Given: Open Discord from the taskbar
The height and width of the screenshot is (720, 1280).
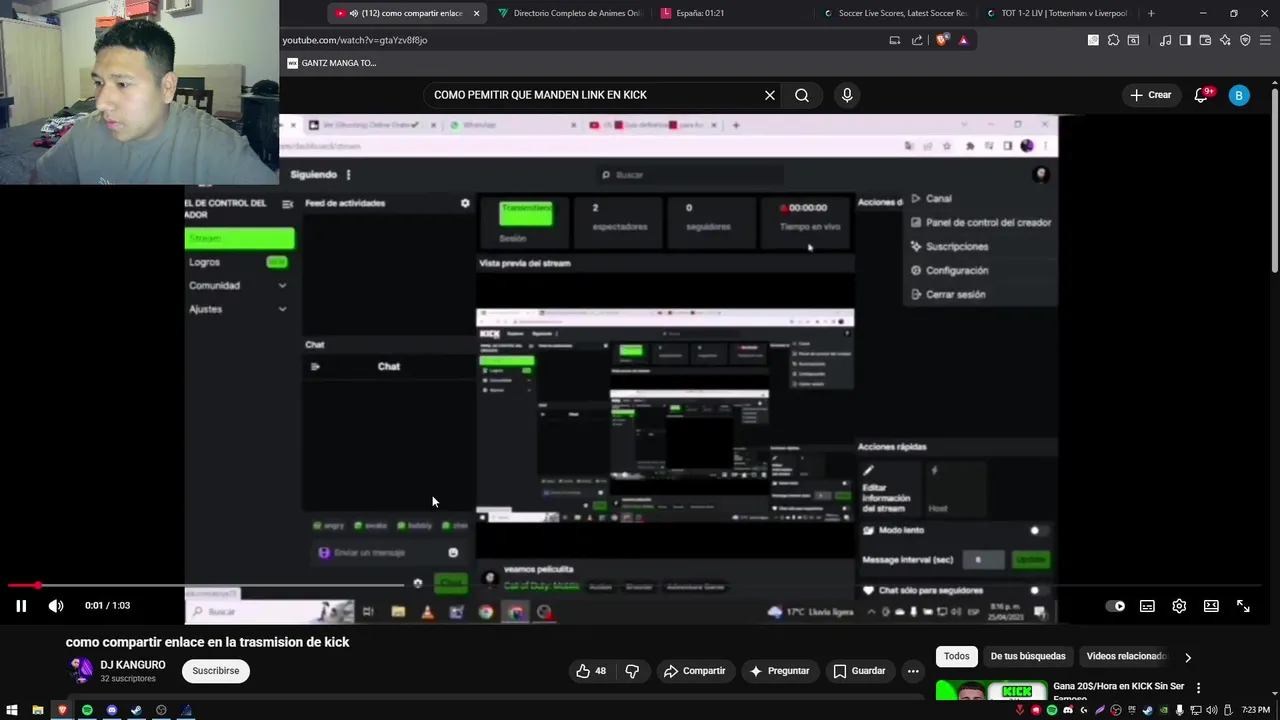Looking at the screenshot, I should tap(112, 711).
